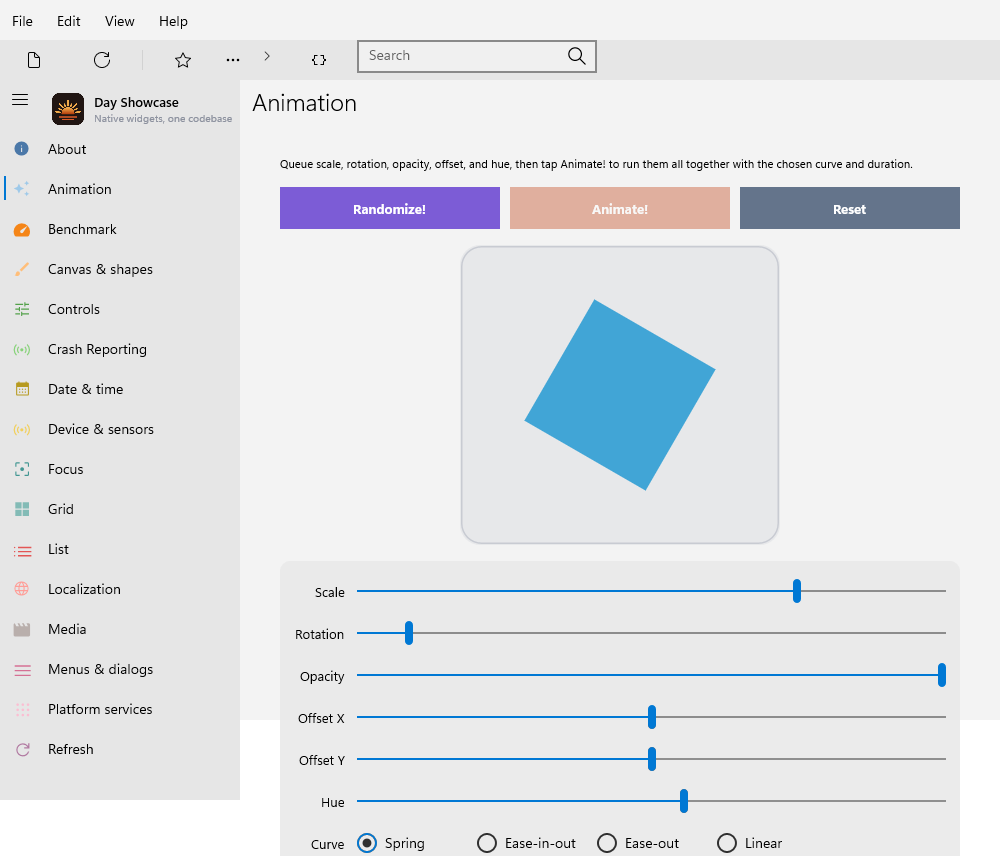Select the Ease-in-out curve option
This screenshot has height=856, width=1000.
487,843
